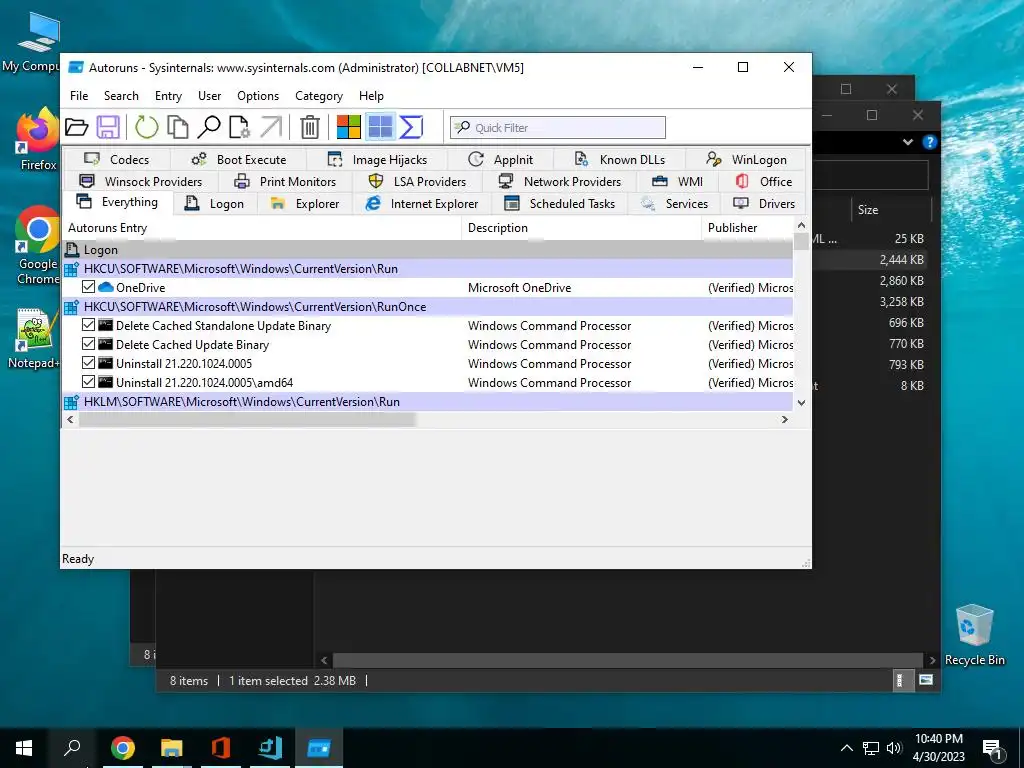Uncheck Uninstall 21.220.1024.0005 checkbox

coord(88,362)
